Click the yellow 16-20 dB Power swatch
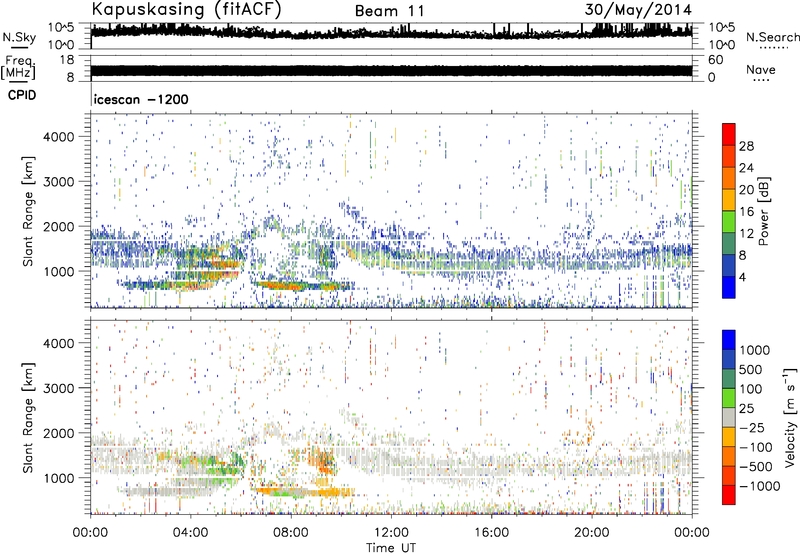The image size is (800, 554). pyautogui.click(x=729, y=199)
